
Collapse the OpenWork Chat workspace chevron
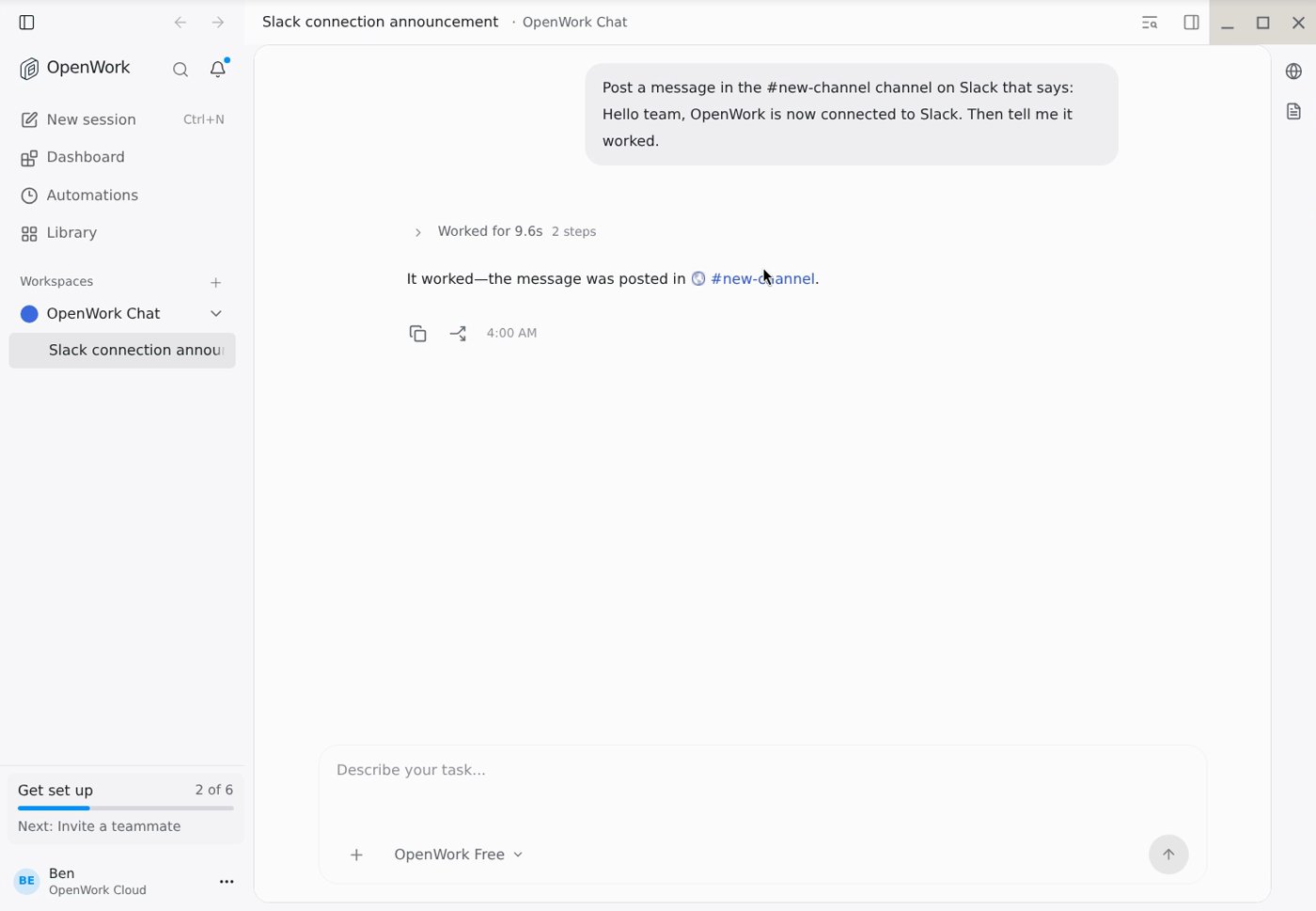(216, 314)
